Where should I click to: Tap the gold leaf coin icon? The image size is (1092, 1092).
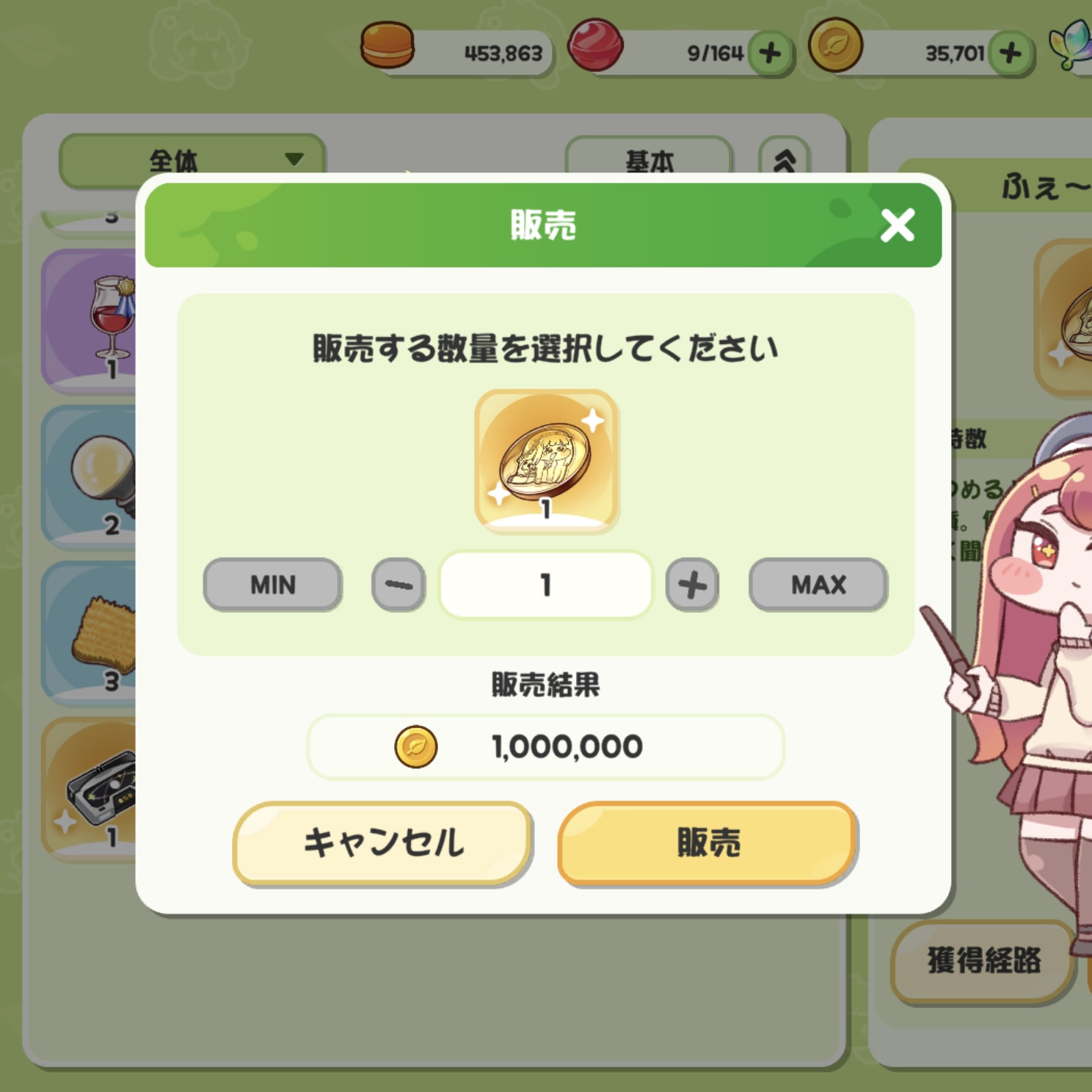[x=835, y=45]
